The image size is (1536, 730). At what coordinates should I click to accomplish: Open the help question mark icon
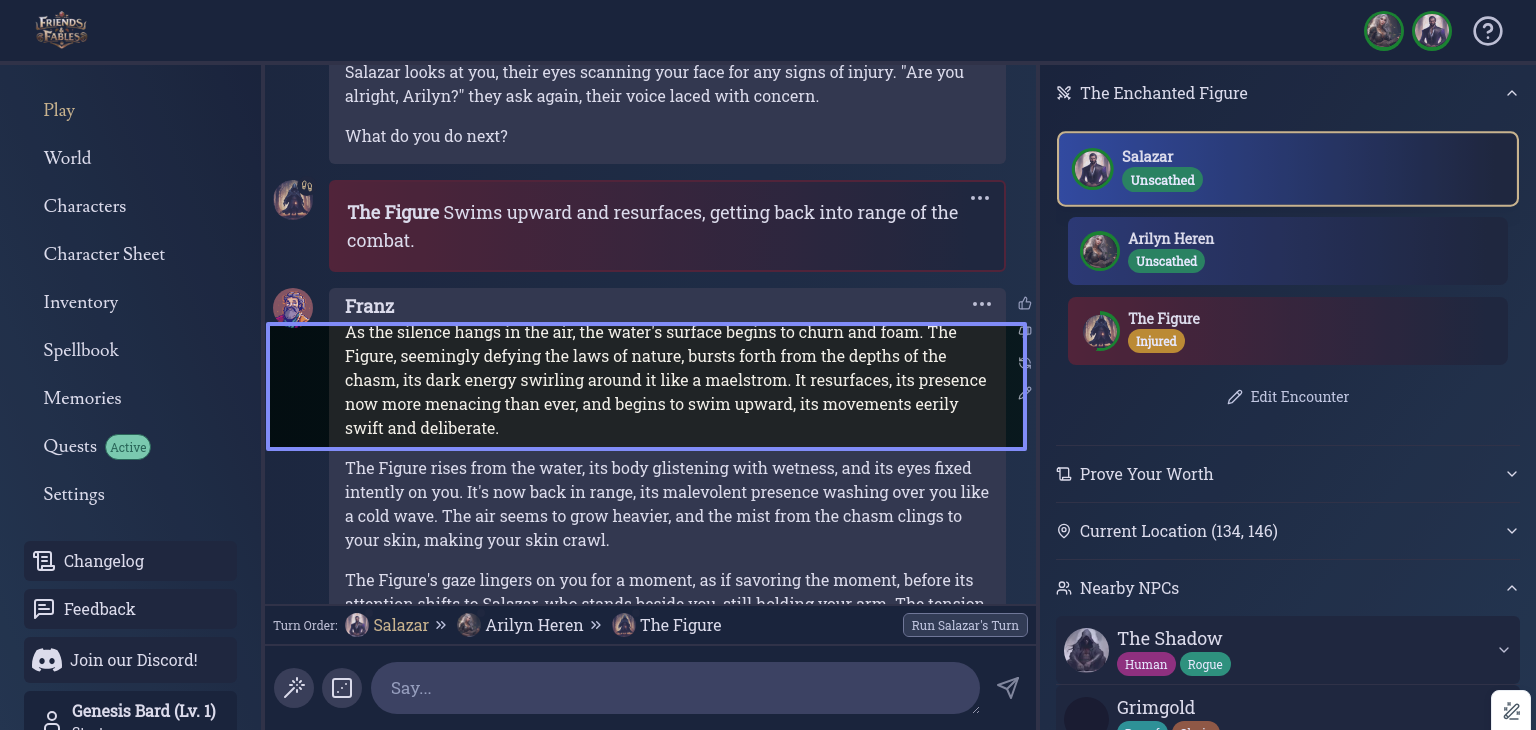click(1487, 31)
